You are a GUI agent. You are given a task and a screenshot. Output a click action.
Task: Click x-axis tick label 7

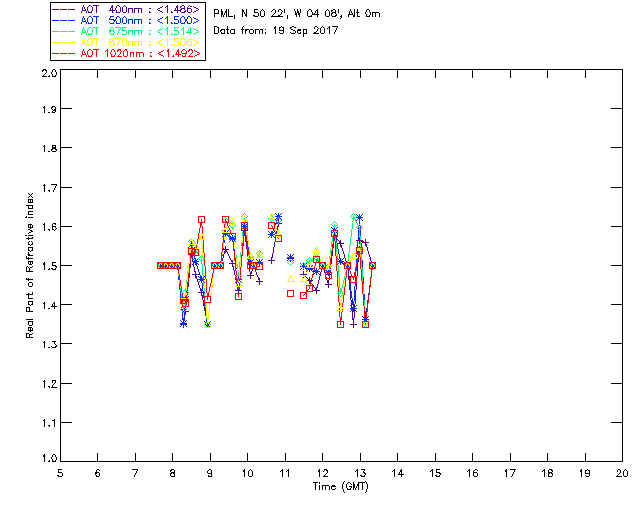coord(135,473)
